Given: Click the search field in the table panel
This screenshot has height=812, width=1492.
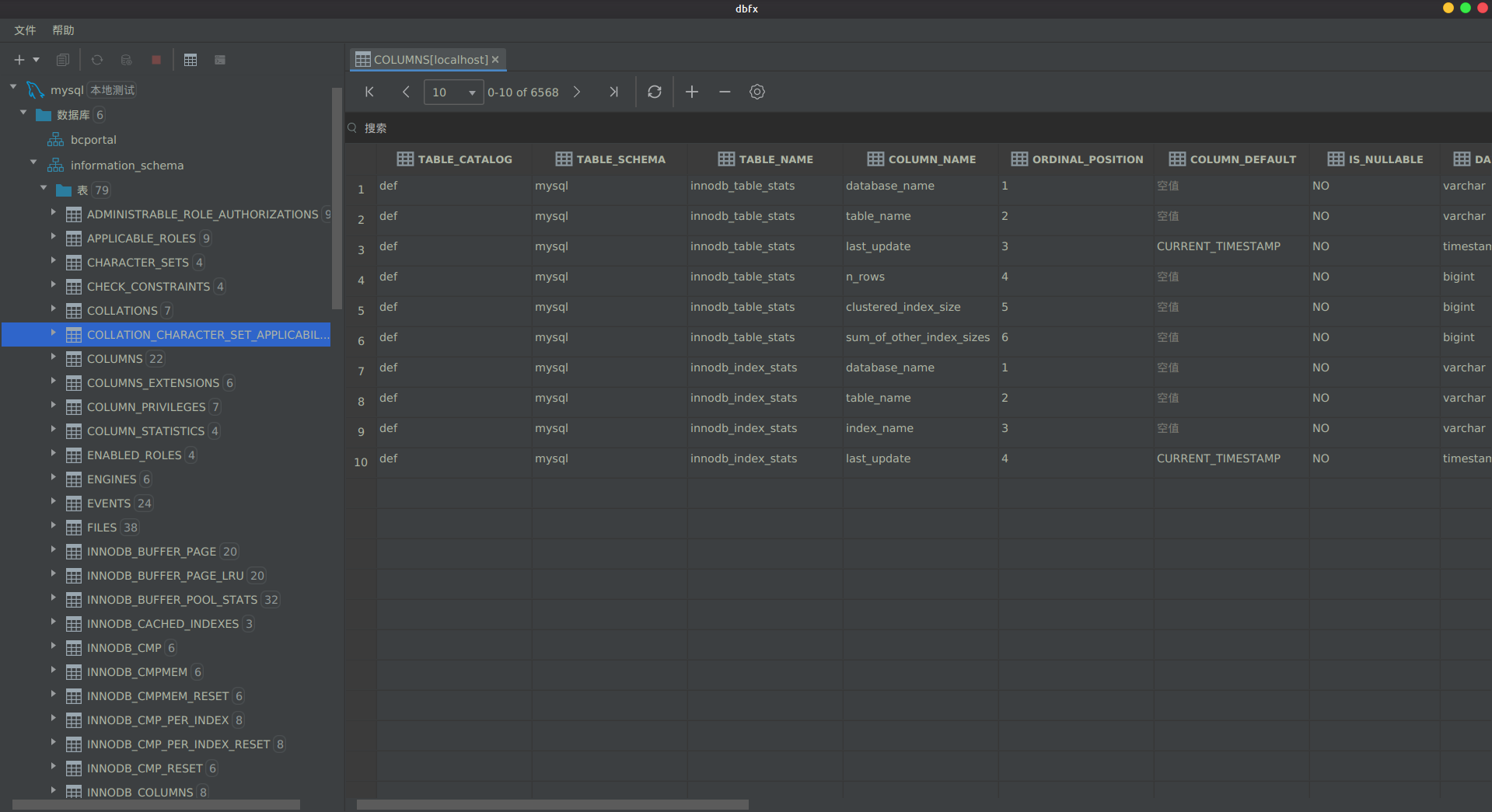Looking at the screenshot, I should coord(917,128).
